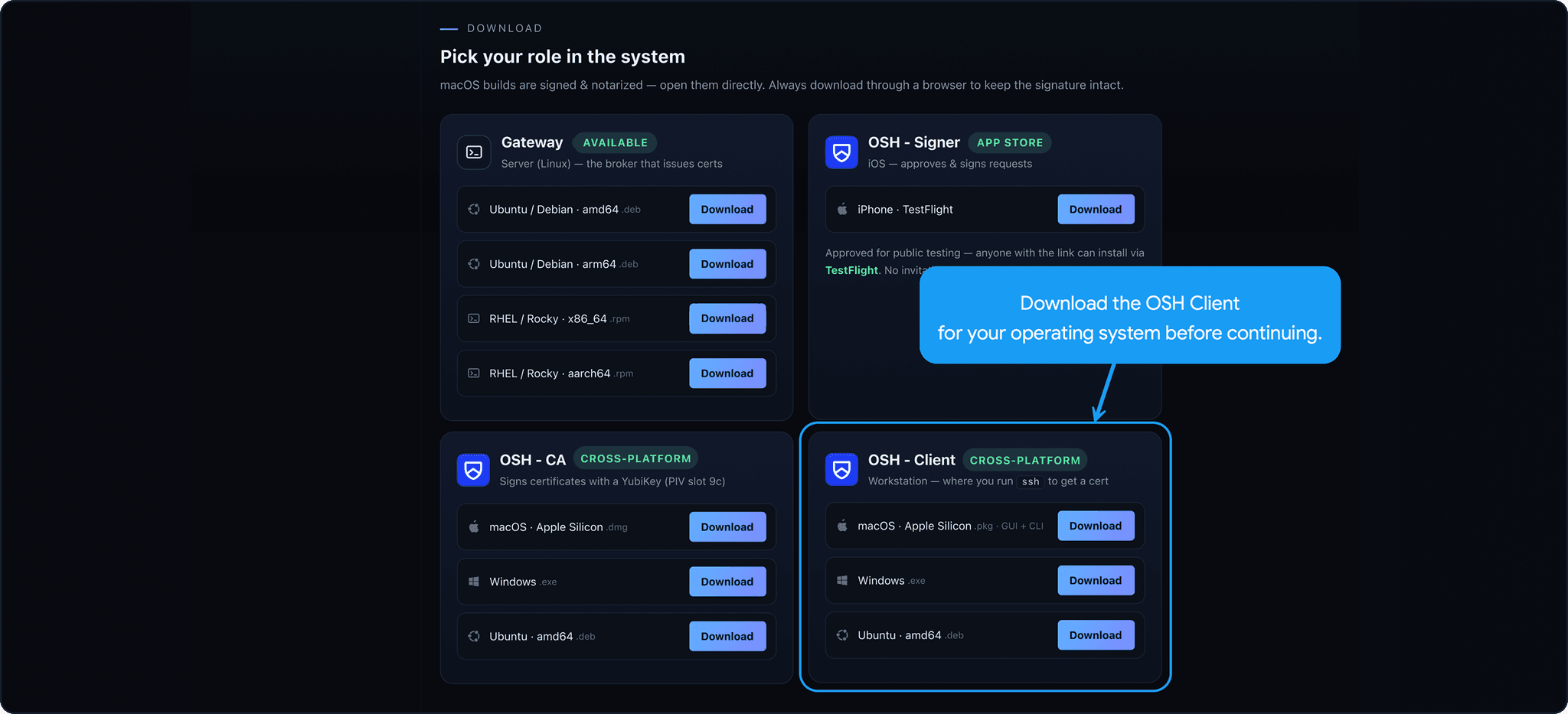Screen dimensions: 1568x714
Task: Download OSH - CA Windows .exe
Action: (727, 582)
